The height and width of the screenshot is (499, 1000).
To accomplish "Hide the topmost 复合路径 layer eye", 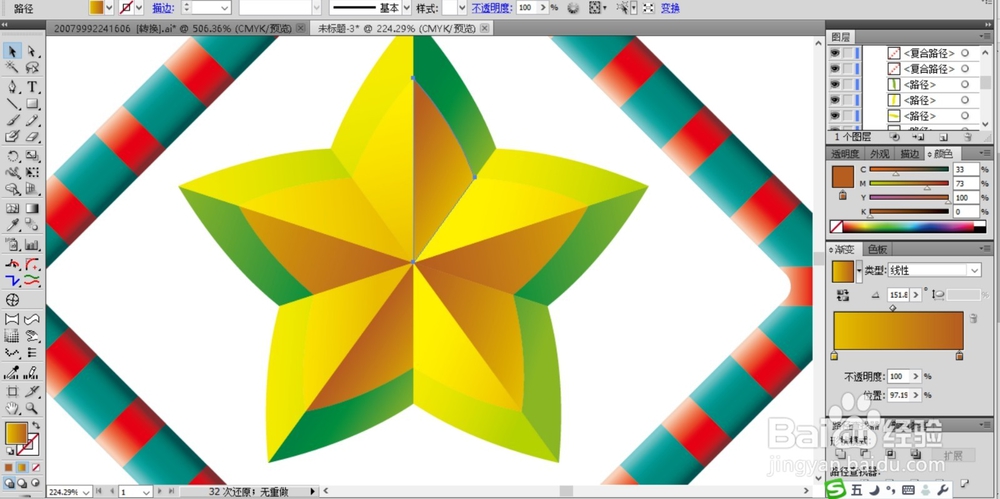I will pos(834,53).
